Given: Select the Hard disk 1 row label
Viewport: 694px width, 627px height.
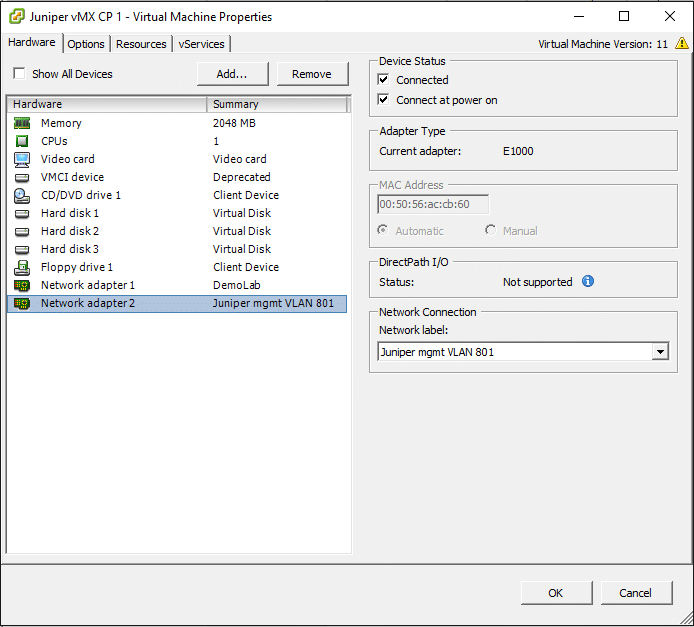Looking at the screenshot, I should tap(69, 213).
